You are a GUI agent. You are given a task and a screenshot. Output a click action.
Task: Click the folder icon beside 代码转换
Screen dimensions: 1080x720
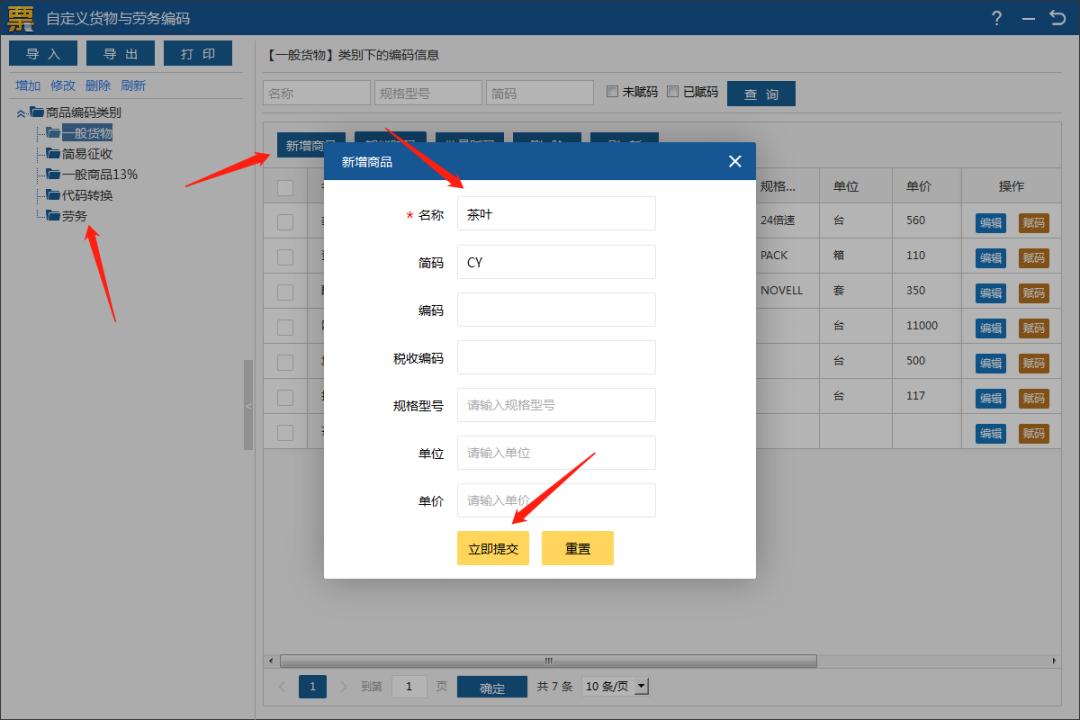pos(55,195)
